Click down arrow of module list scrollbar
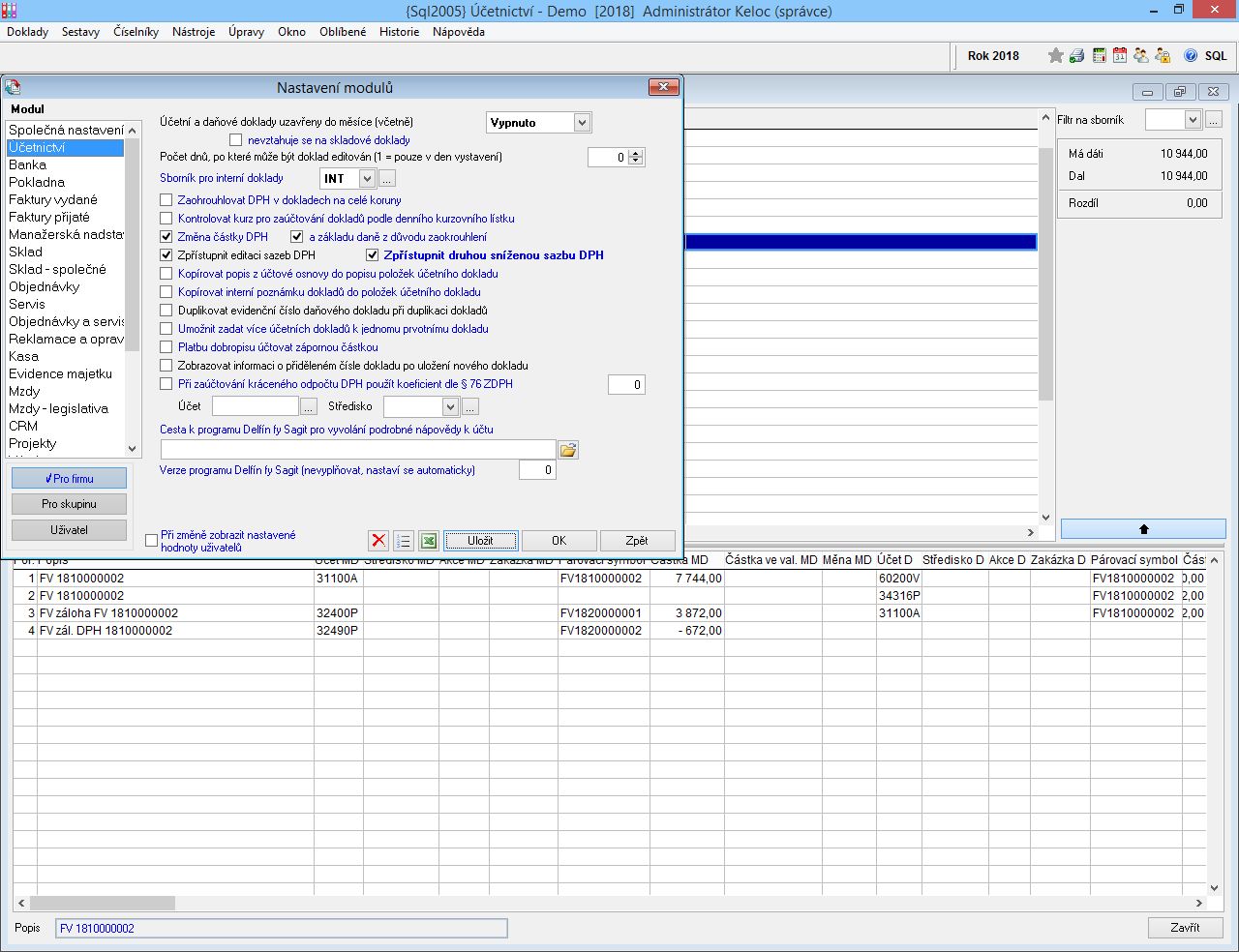1239x952 pixels. (x=133, y=448)
